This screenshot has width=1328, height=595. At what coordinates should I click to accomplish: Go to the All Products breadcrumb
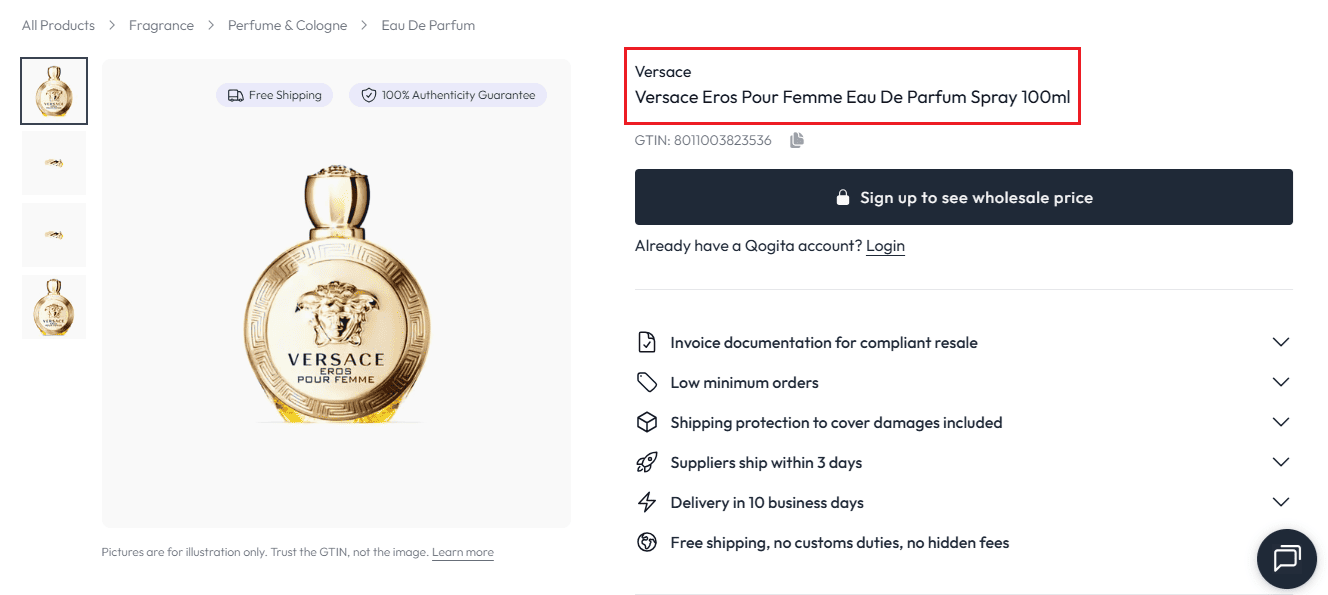(58, 25)
